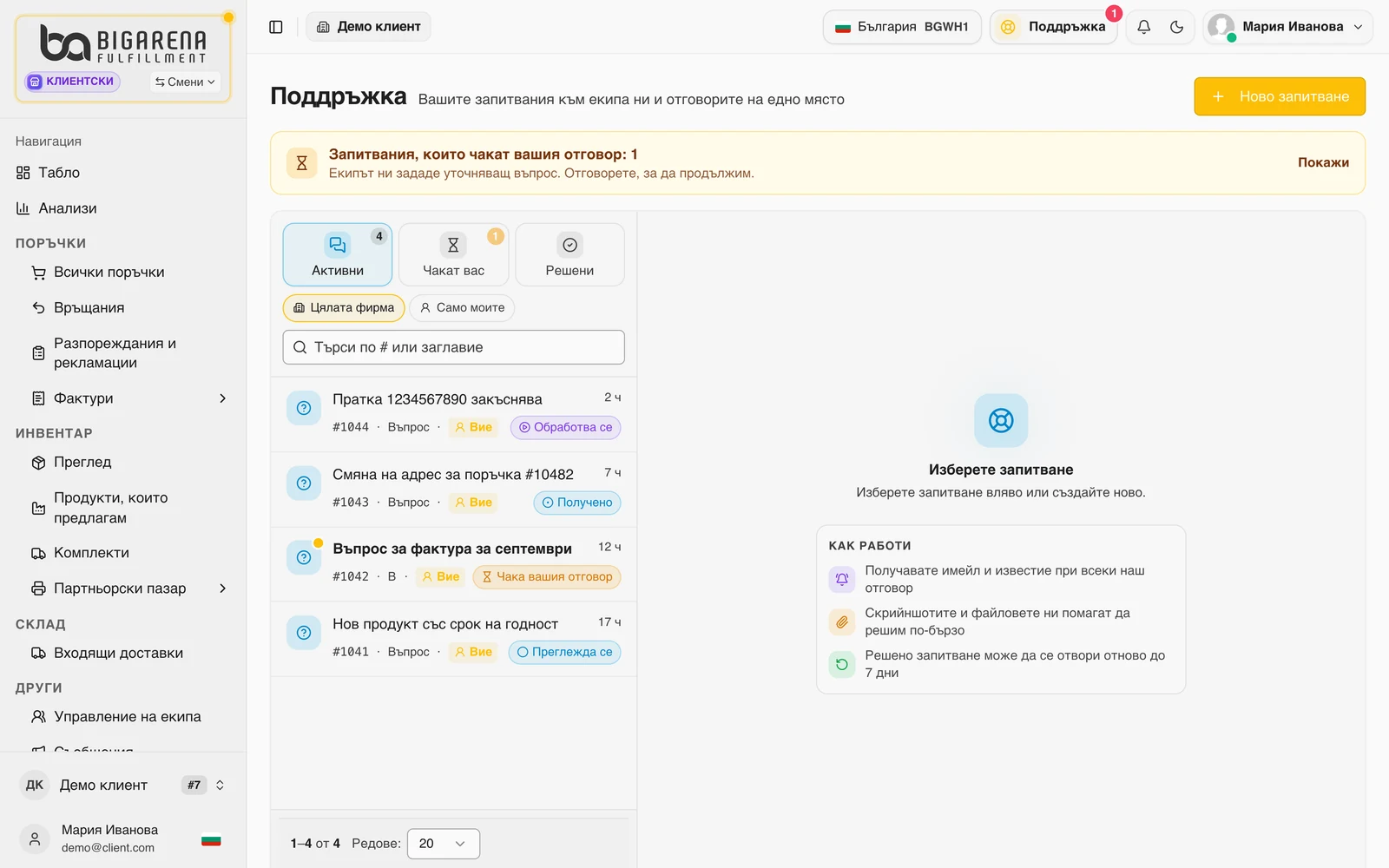Select the Само моите filter
The height and width of the screenshot is (868, 1389).
[462, 307]
